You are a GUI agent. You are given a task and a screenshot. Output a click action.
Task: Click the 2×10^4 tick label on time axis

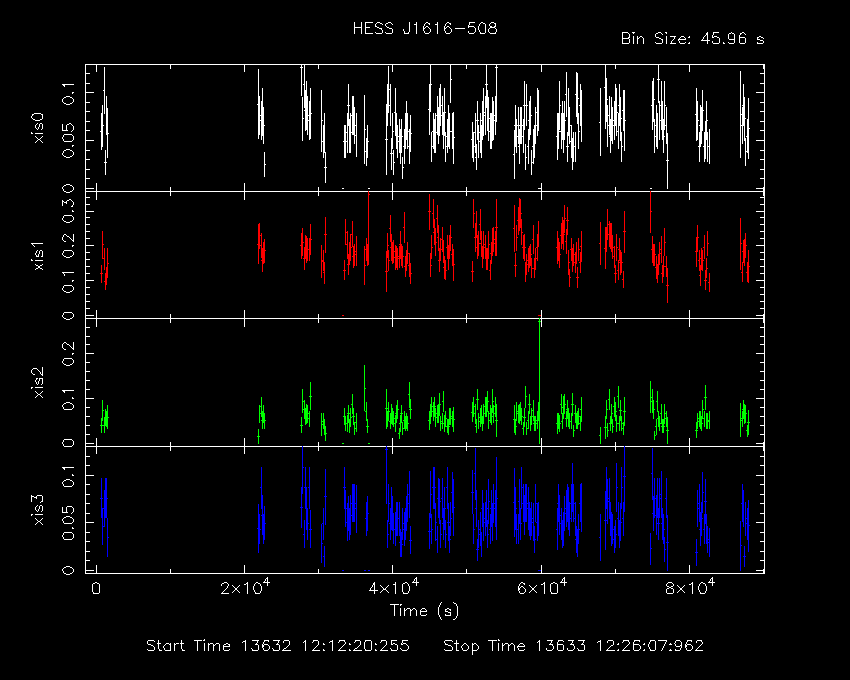pyautogui.click(x=245, y=586)
